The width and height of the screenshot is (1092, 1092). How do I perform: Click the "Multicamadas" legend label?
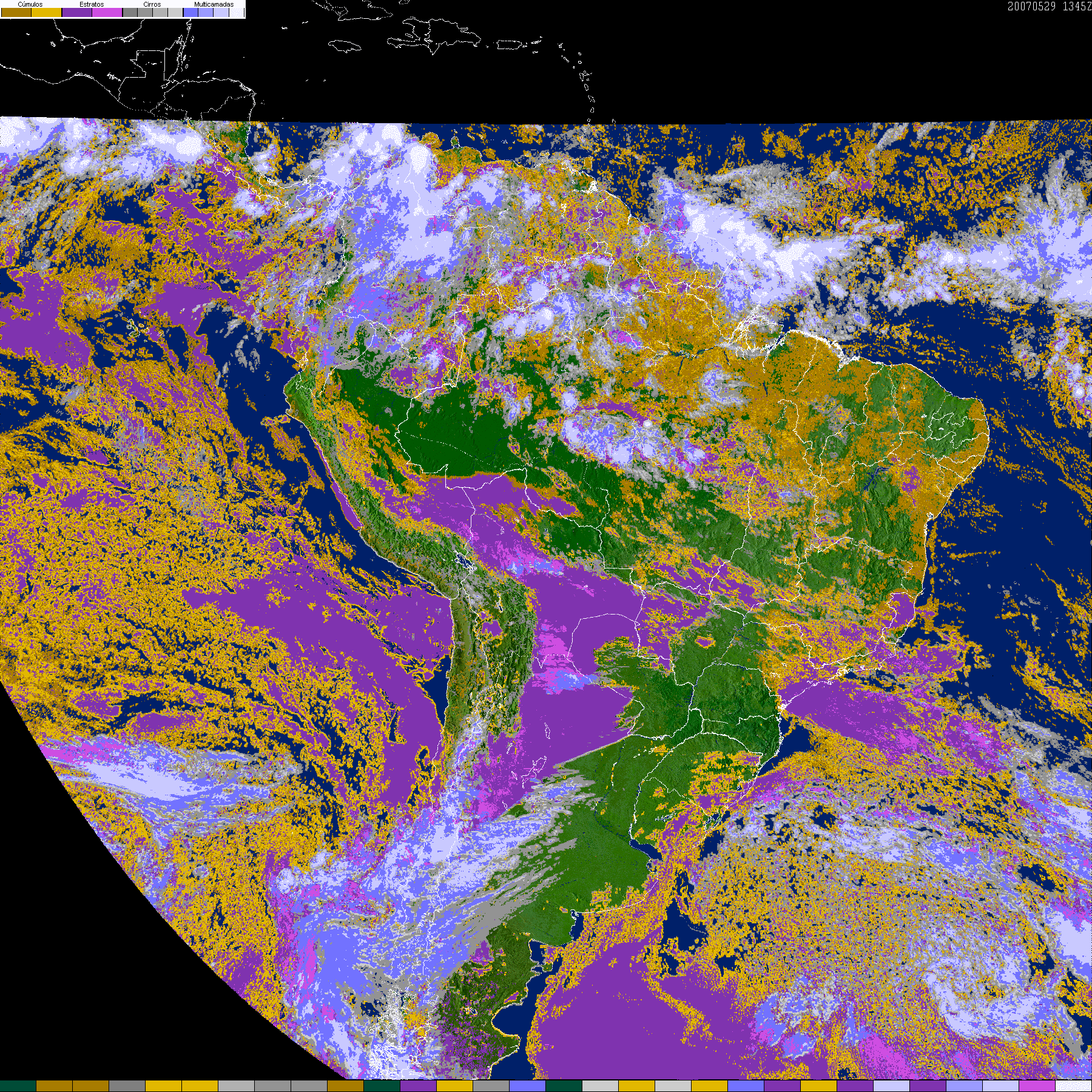[x=214, y=4]
